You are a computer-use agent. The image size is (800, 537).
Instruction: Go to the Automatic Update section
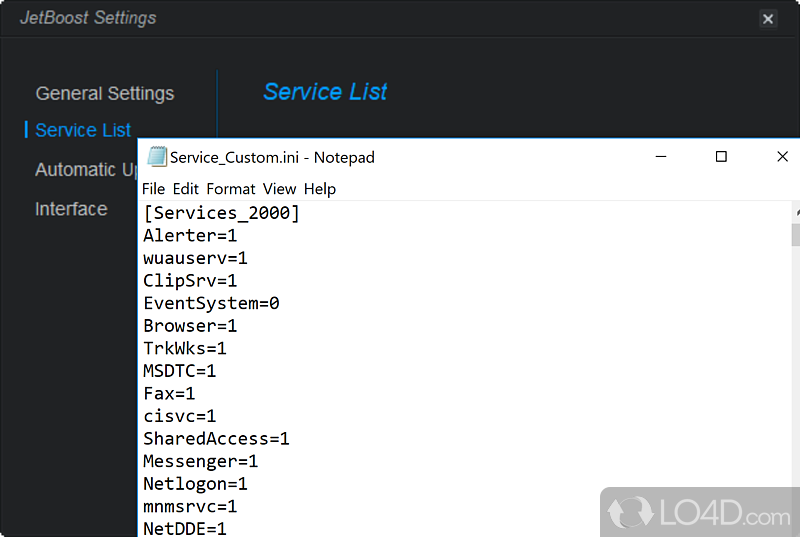click(x=86, y=170)
